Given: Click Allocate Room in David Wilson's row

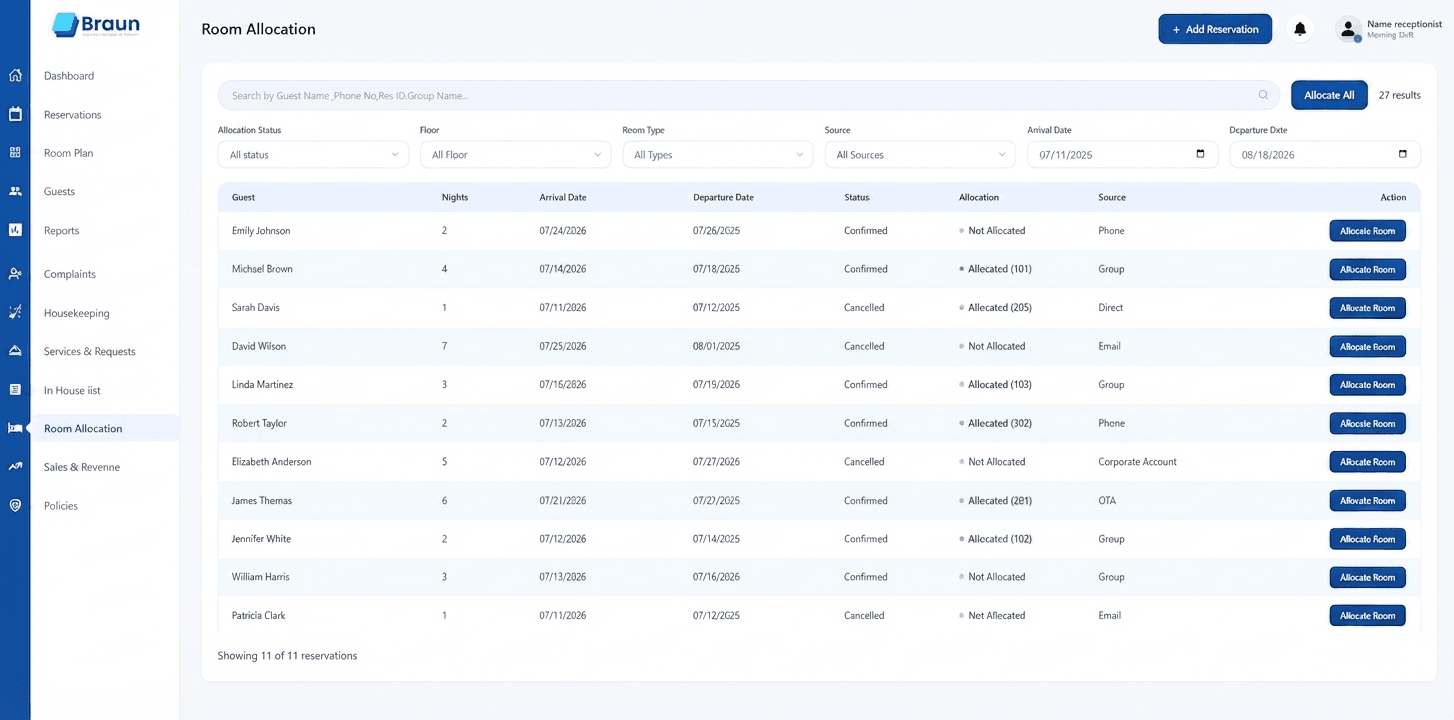Looking at the screenshot, I should [1367, 347].
